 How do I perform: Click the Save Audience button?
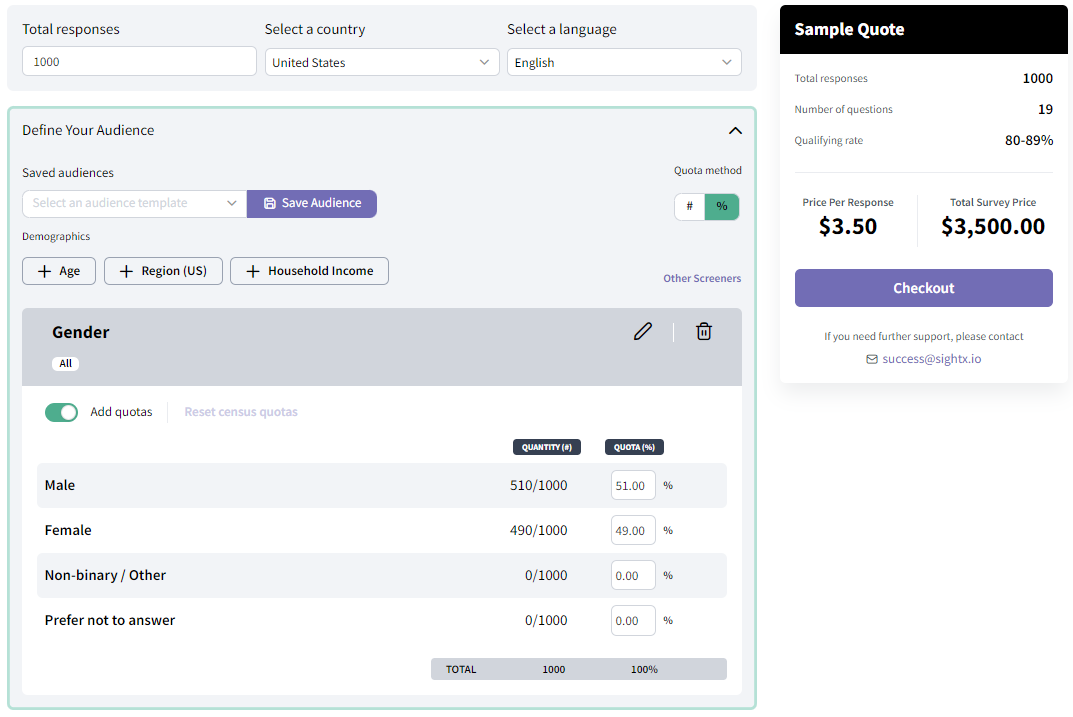pos(312,204)
